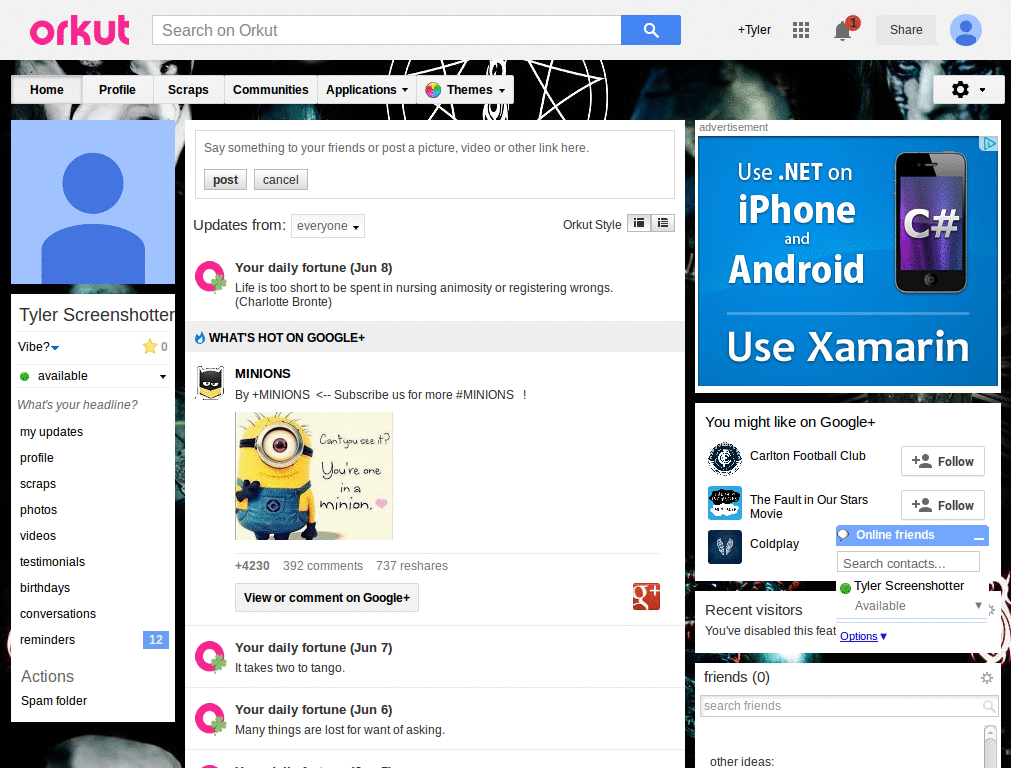Viewport: 1024px width, 768px height.
Task: Click the Jun 8 daily fortune icon
Action: [x=211, y=277]
